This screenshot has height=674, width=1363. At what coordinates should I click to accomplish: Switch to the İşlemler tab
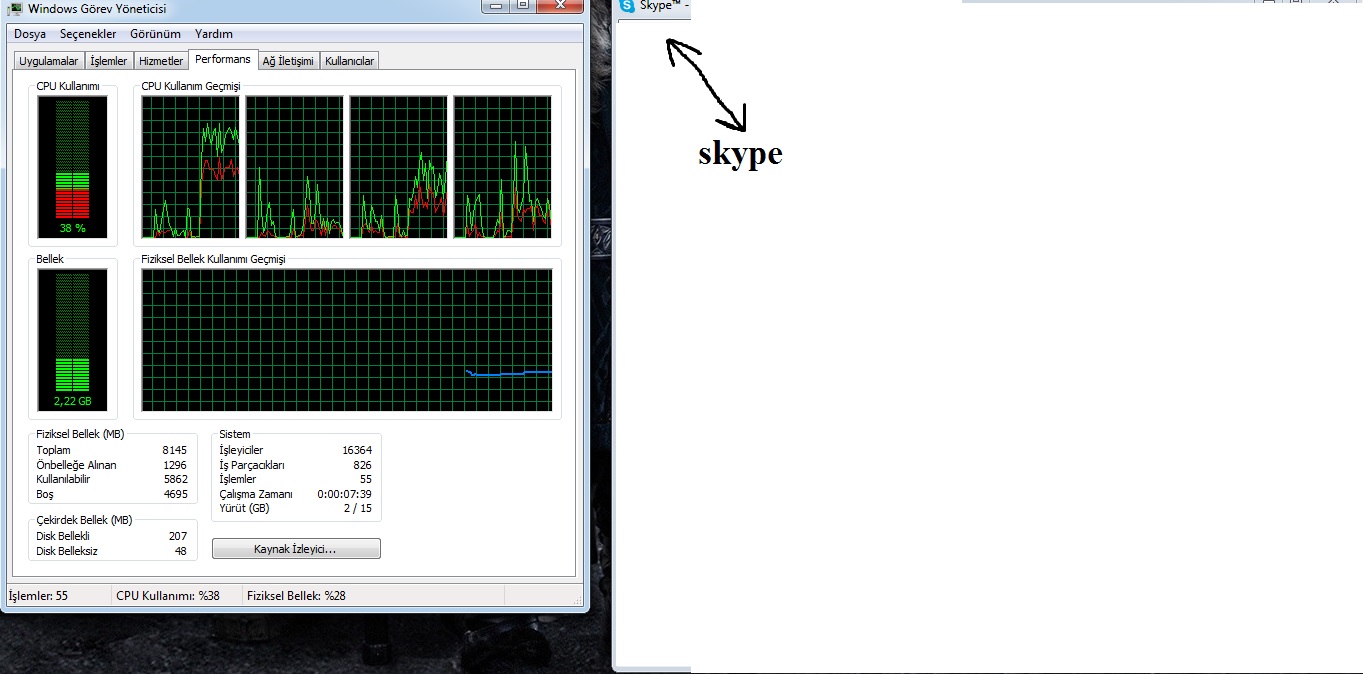click(109, 61)
